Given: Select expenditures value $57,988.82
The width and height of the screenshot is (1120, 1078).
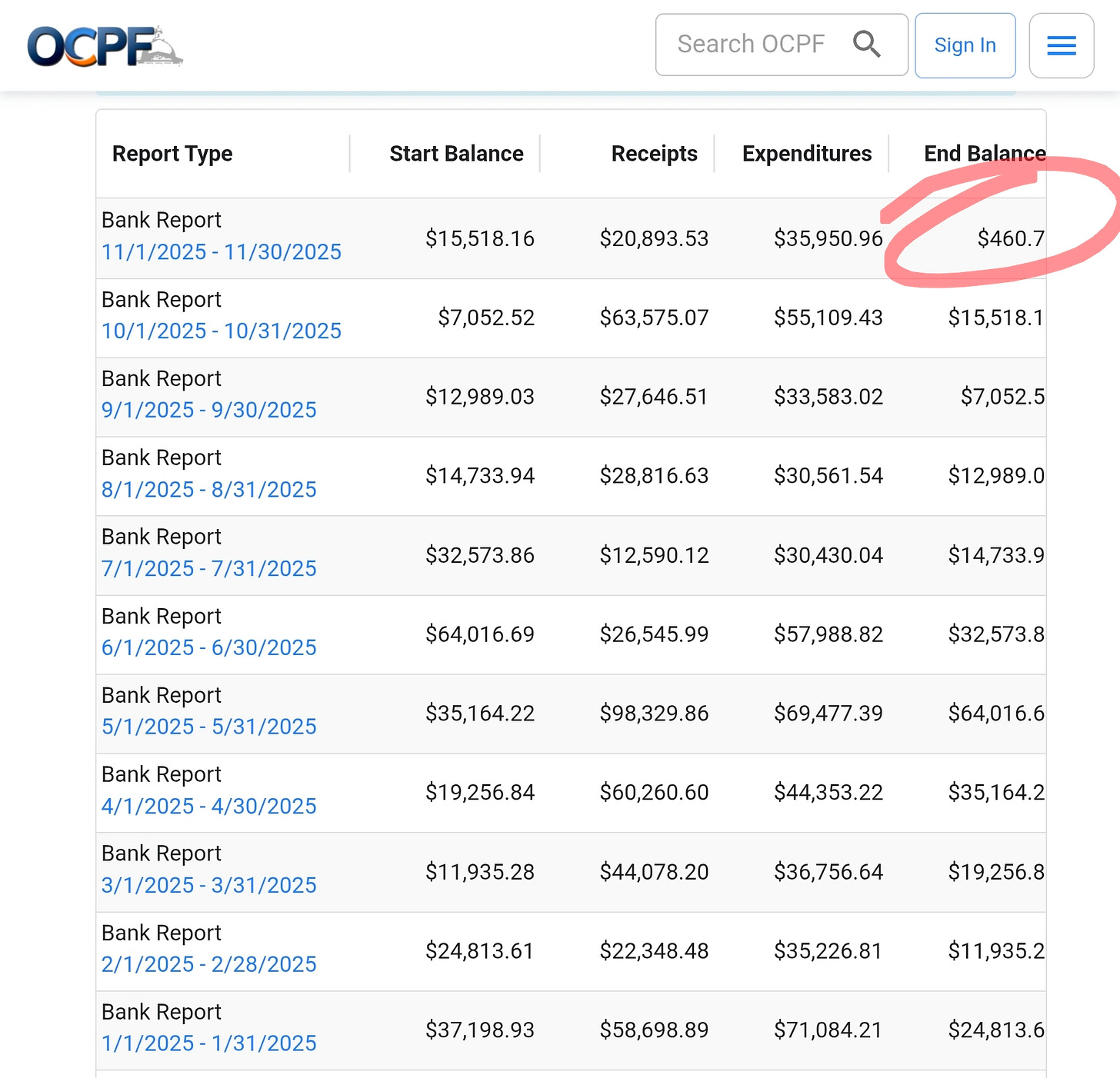Looking at the screenshot, I should pyautogui.click(x=828, y=634).
